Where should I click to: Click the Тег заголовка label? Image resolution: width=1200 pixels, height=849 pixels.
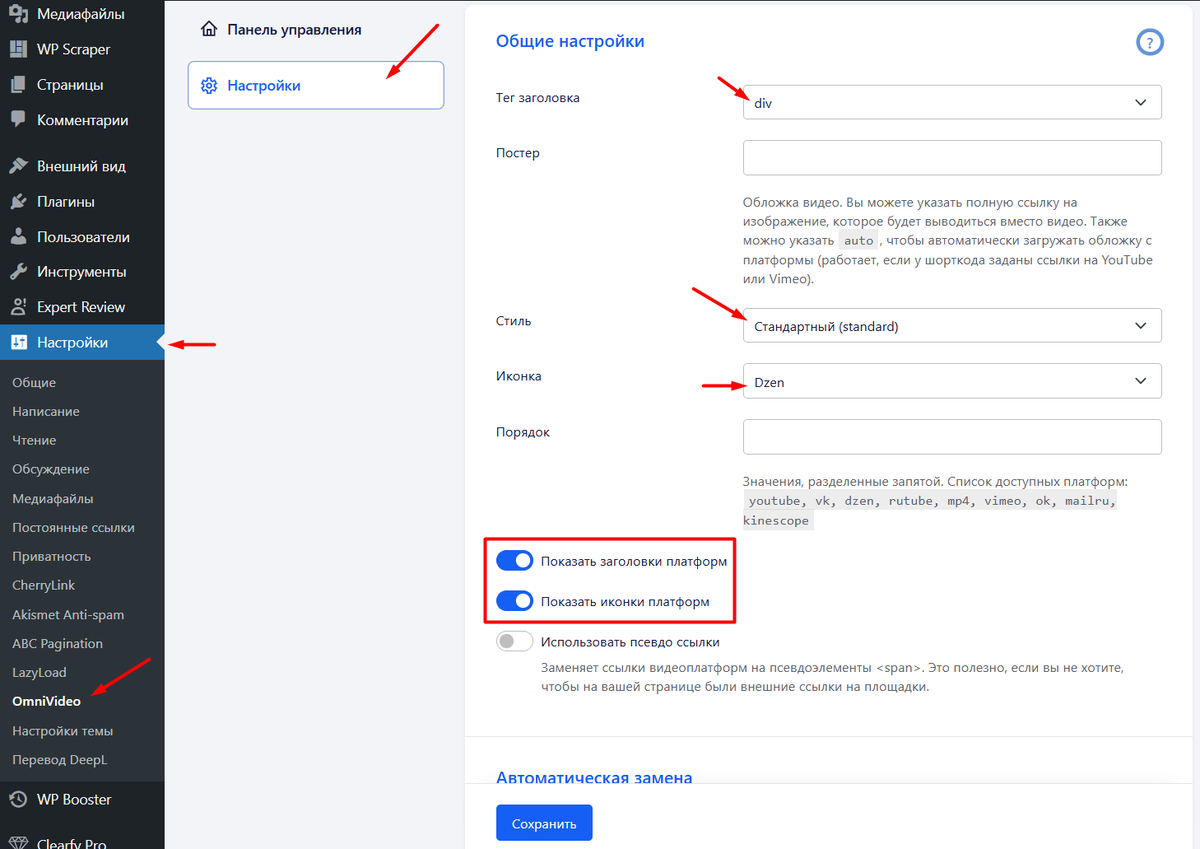tap(538, 98)
